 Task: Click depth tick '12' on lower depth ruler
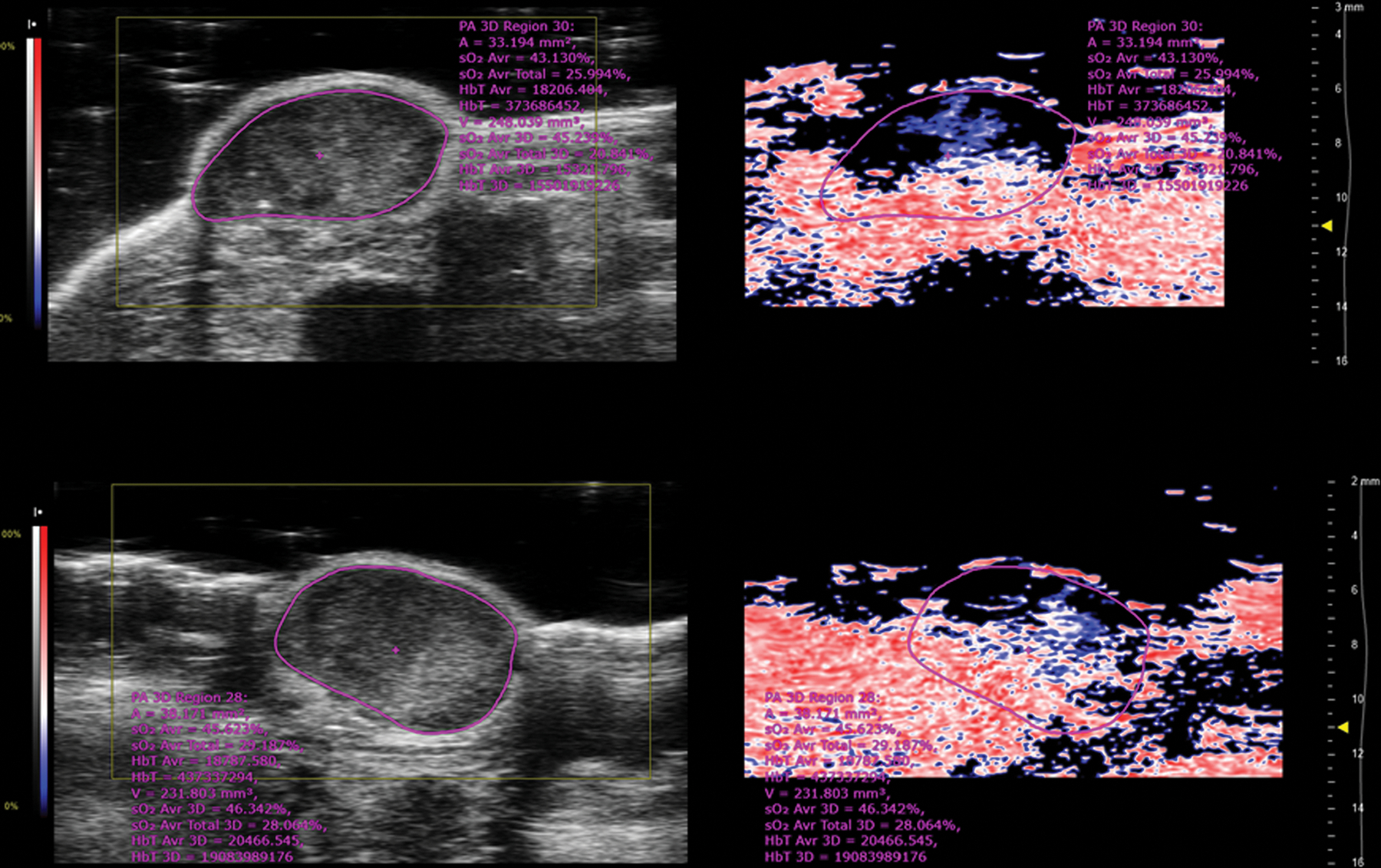[1357, 753]
